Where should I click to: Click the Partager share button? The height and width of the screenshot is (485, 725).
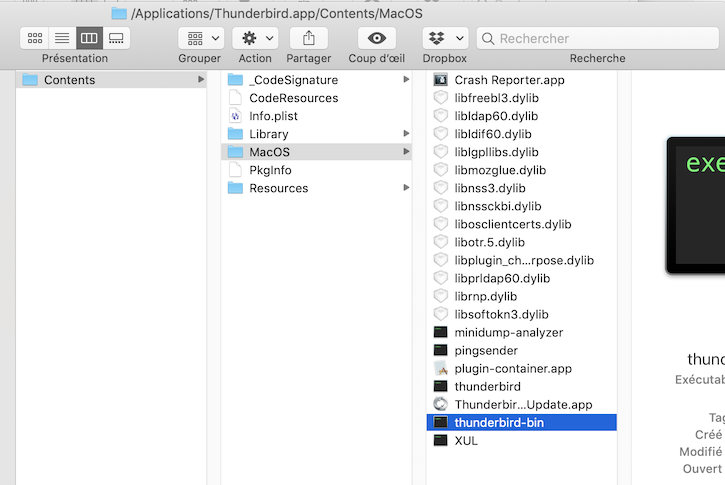[x=309, y=38]
